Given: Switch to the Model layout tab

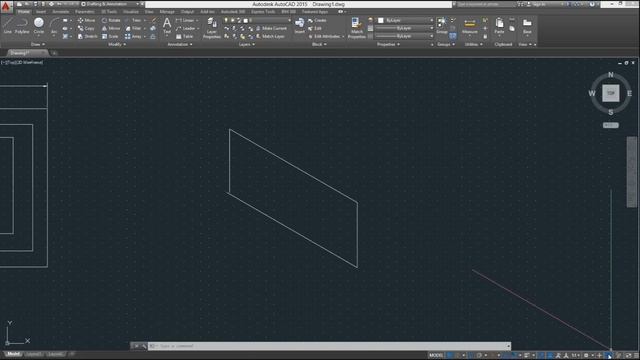Looking at the screenshot, I should [x=13, y=354].
